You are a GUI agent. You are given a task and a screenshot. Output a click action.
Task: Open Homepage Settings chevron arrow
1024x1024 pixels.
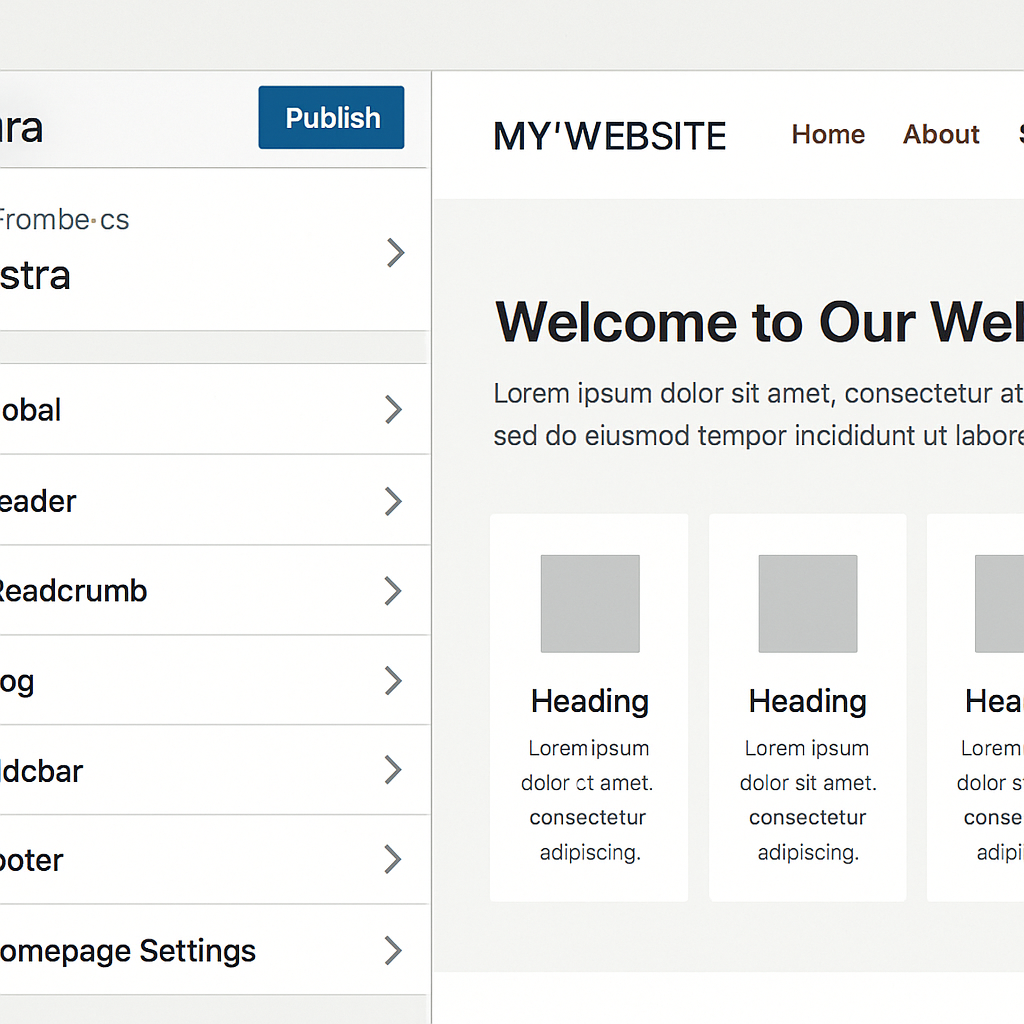[393, 950]
